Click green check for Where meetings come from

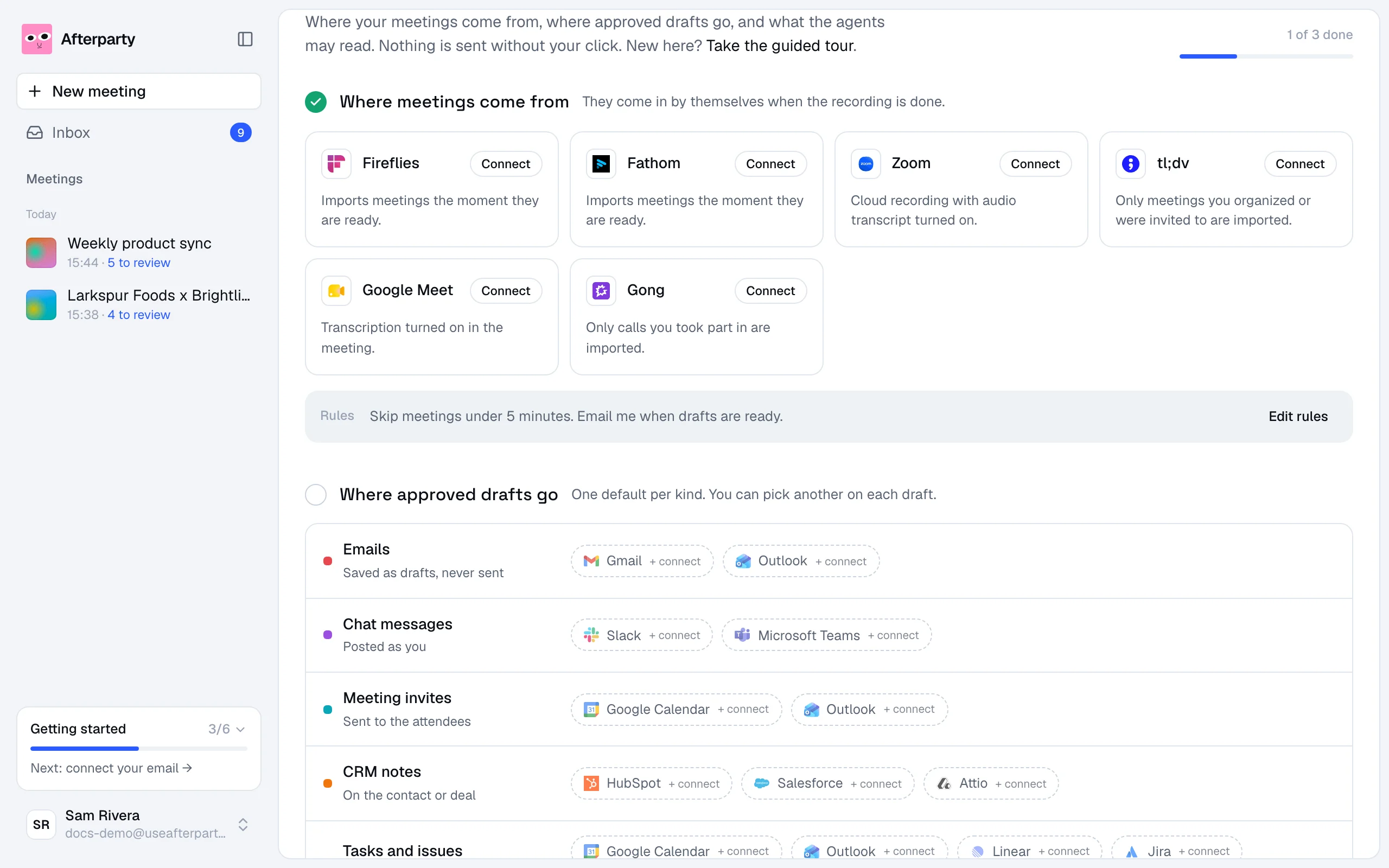pos(316,101)
